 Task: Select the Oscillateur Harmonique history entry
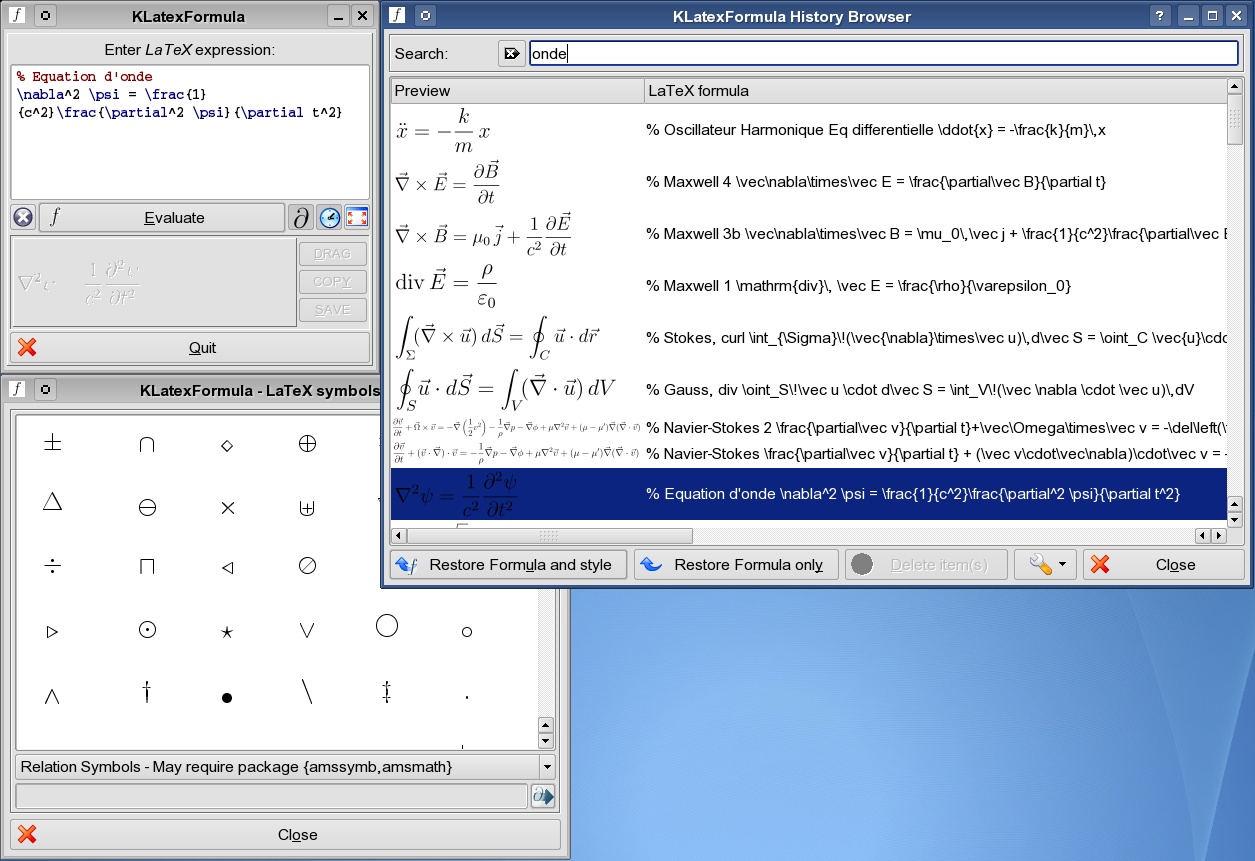tap(808, 130)
